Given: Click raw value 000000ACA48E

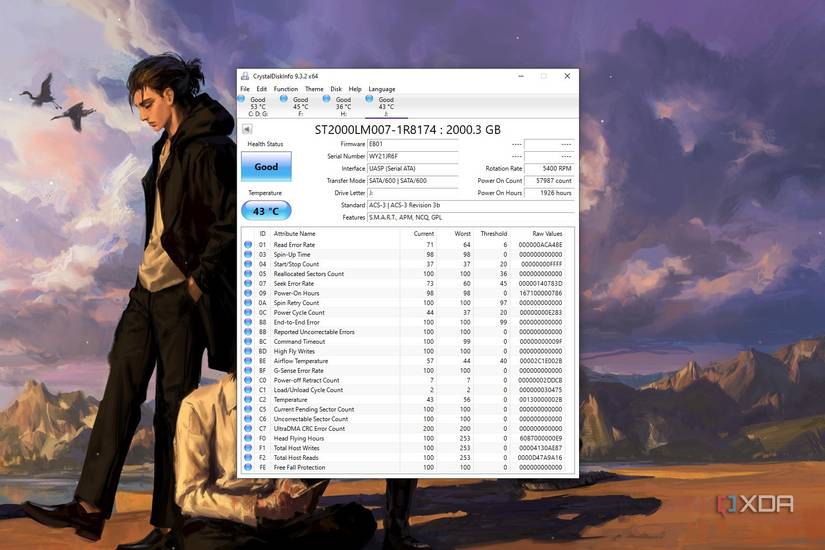Looking at the screenshot, I should tap(540, 245).
